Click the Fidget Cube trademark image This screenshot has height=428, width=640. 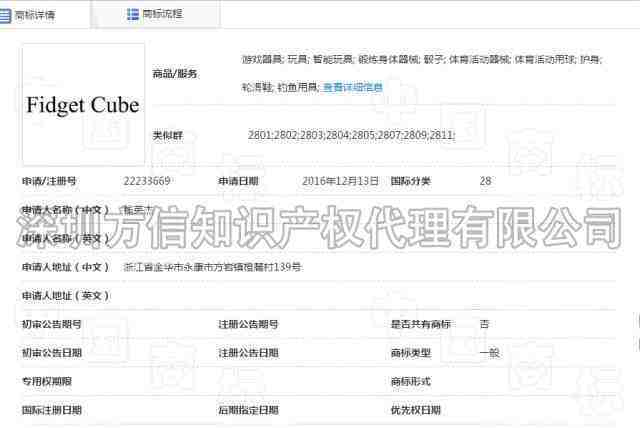83,105
